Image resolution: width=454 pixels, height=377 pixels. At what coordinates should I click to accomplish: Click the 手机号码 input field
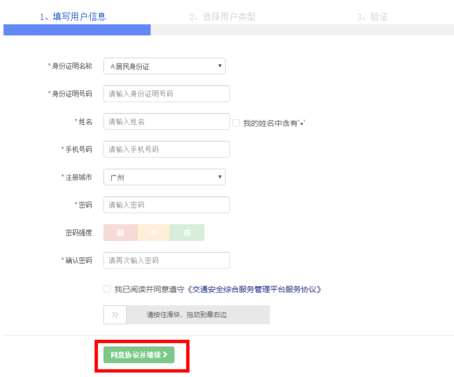166,149
